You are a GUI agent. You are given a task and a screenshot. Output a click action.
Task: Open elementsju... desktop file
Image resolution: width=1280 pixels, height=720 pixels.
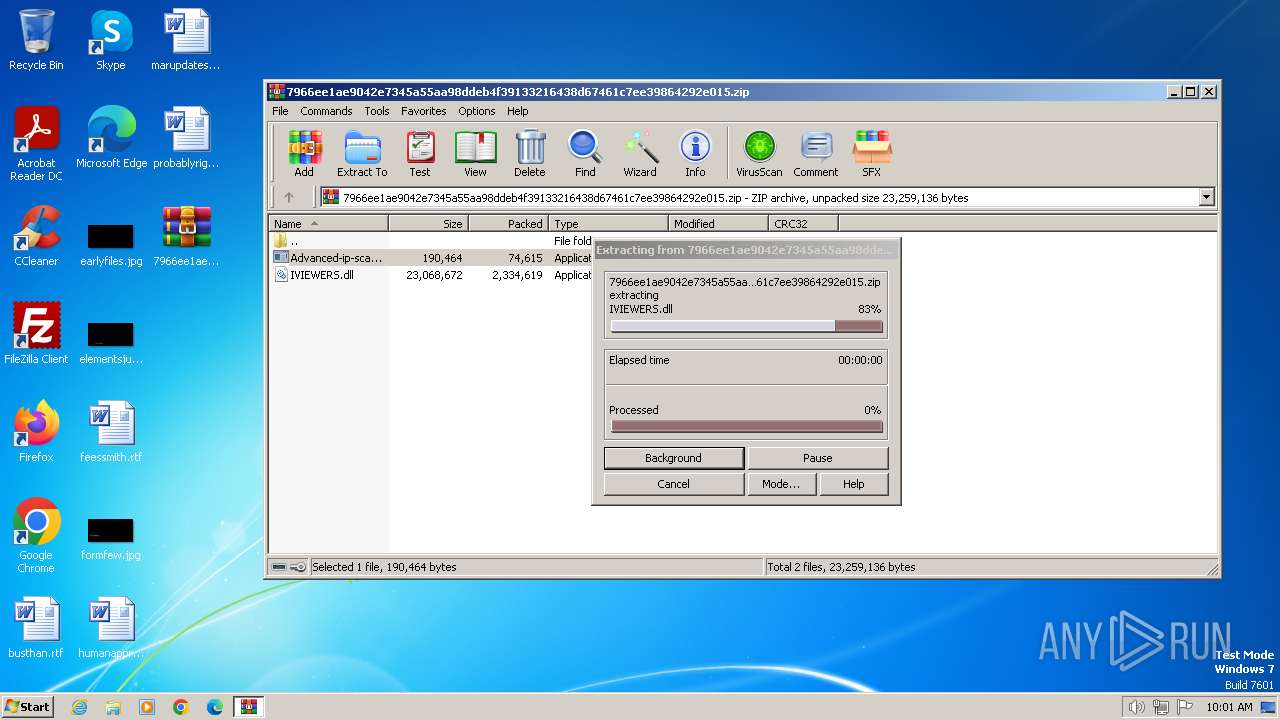coord(111,343)
